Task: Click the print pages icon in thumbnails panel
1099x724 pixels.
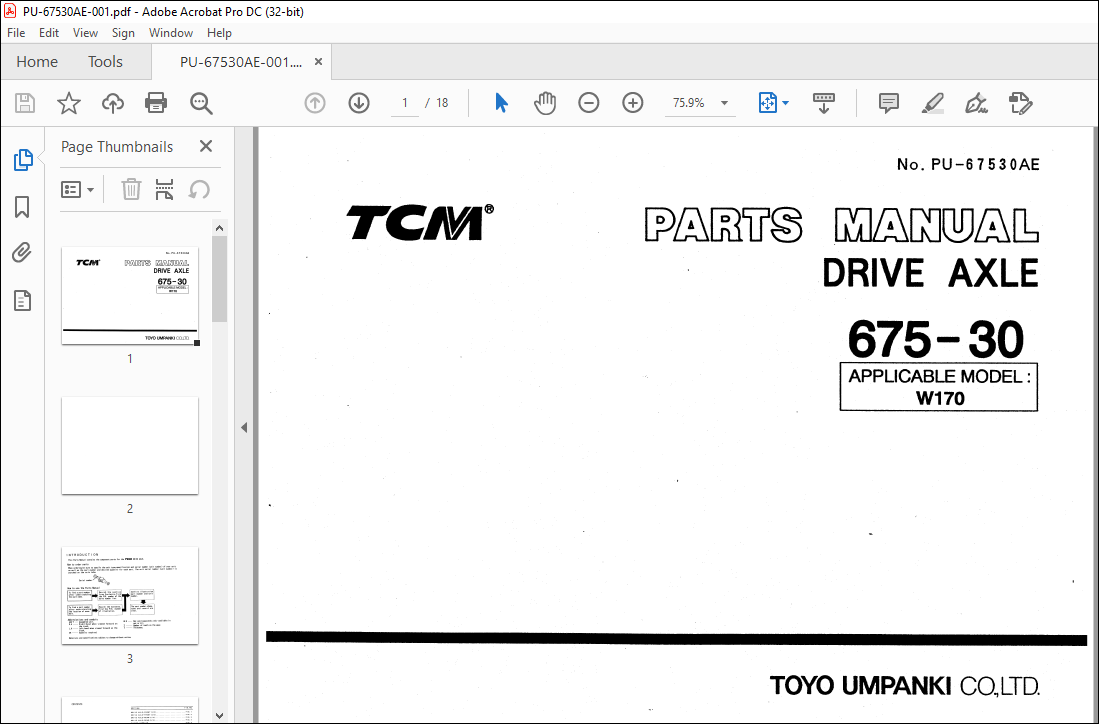Action: (165, 189)
